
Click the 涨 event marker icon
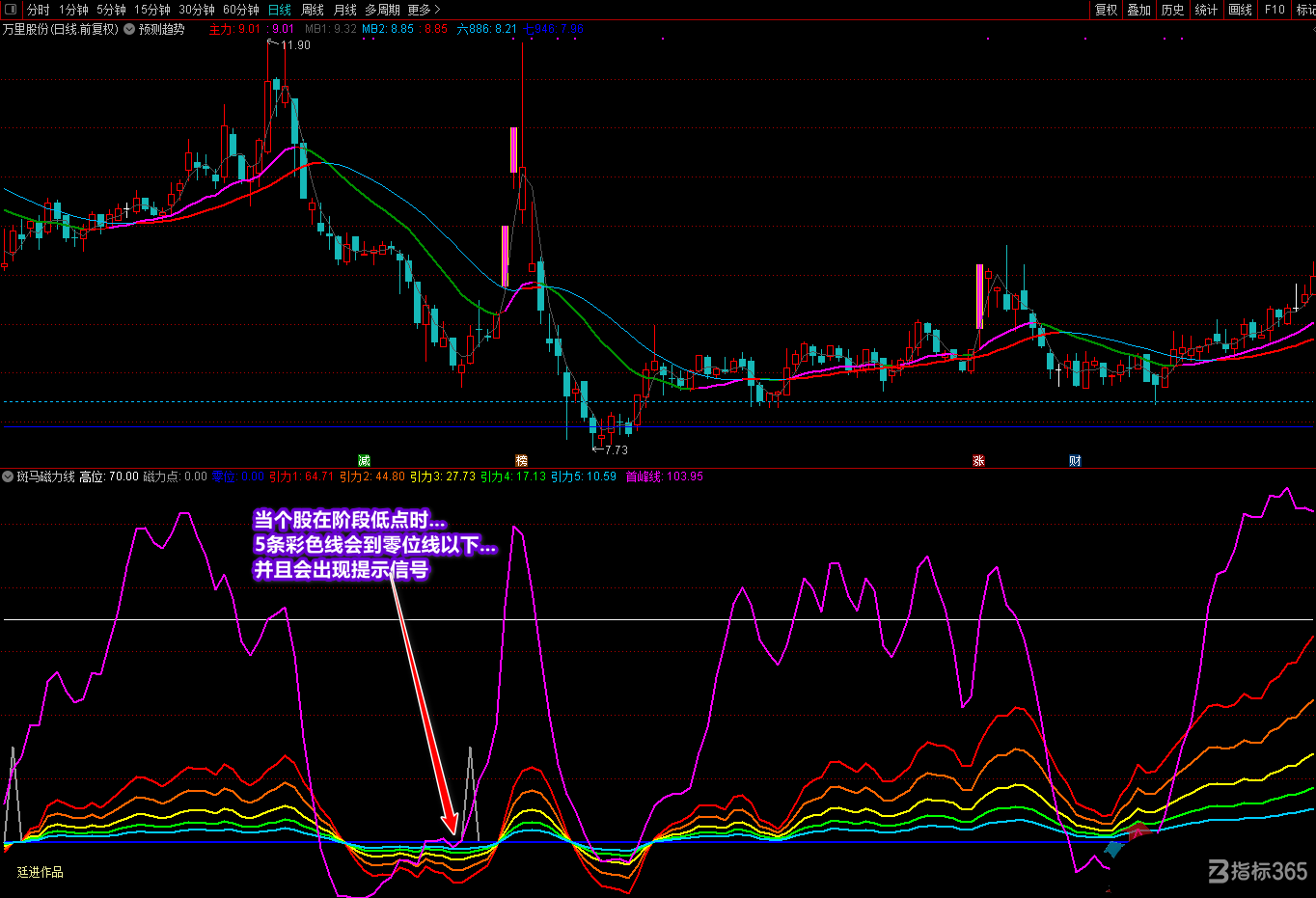pyautogui.click(x=978, y=461)
